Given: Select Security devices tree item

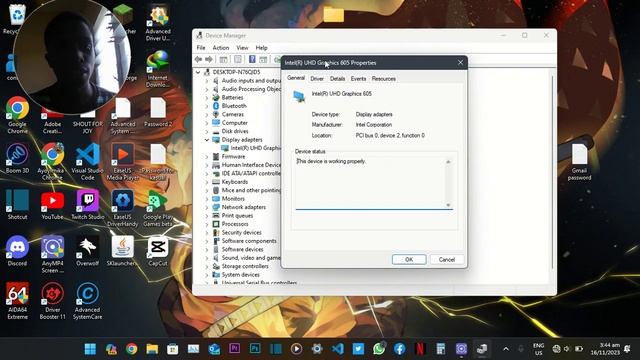Looking at the screenshot, I should click(x=241, y=233).
